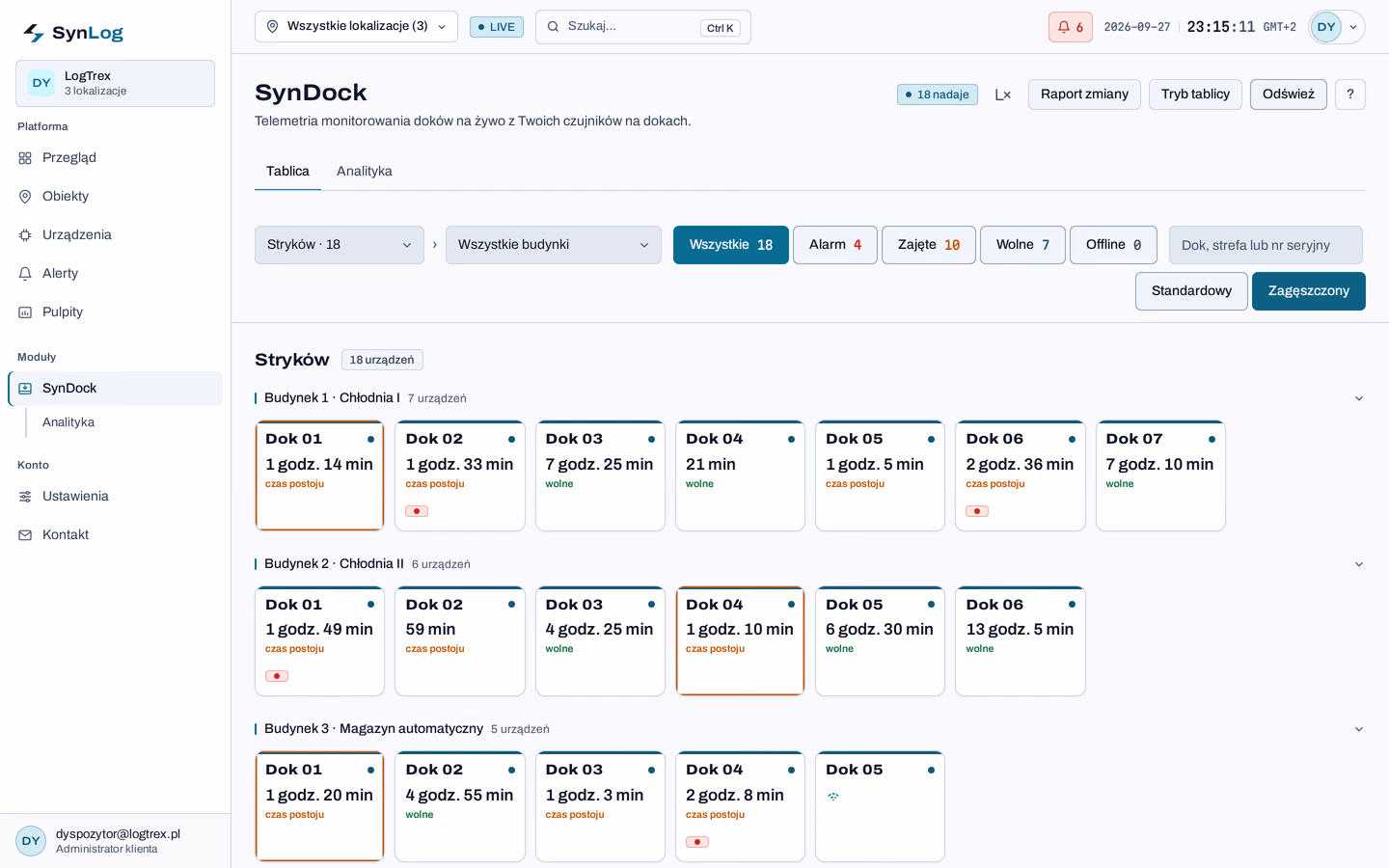Filter docks by Wolne status

[1022, 245]
